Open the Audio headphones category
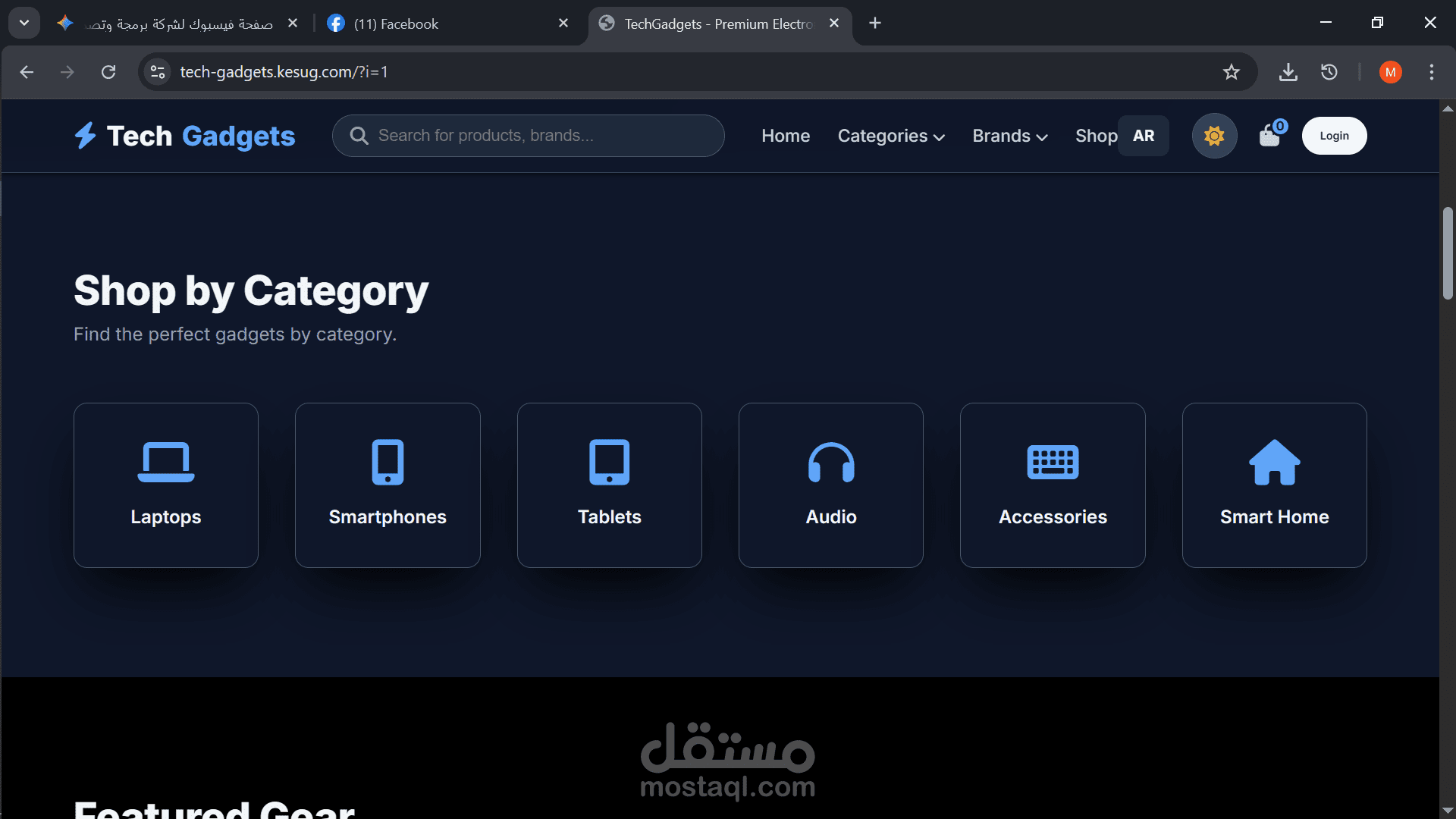 click(831, 485)
